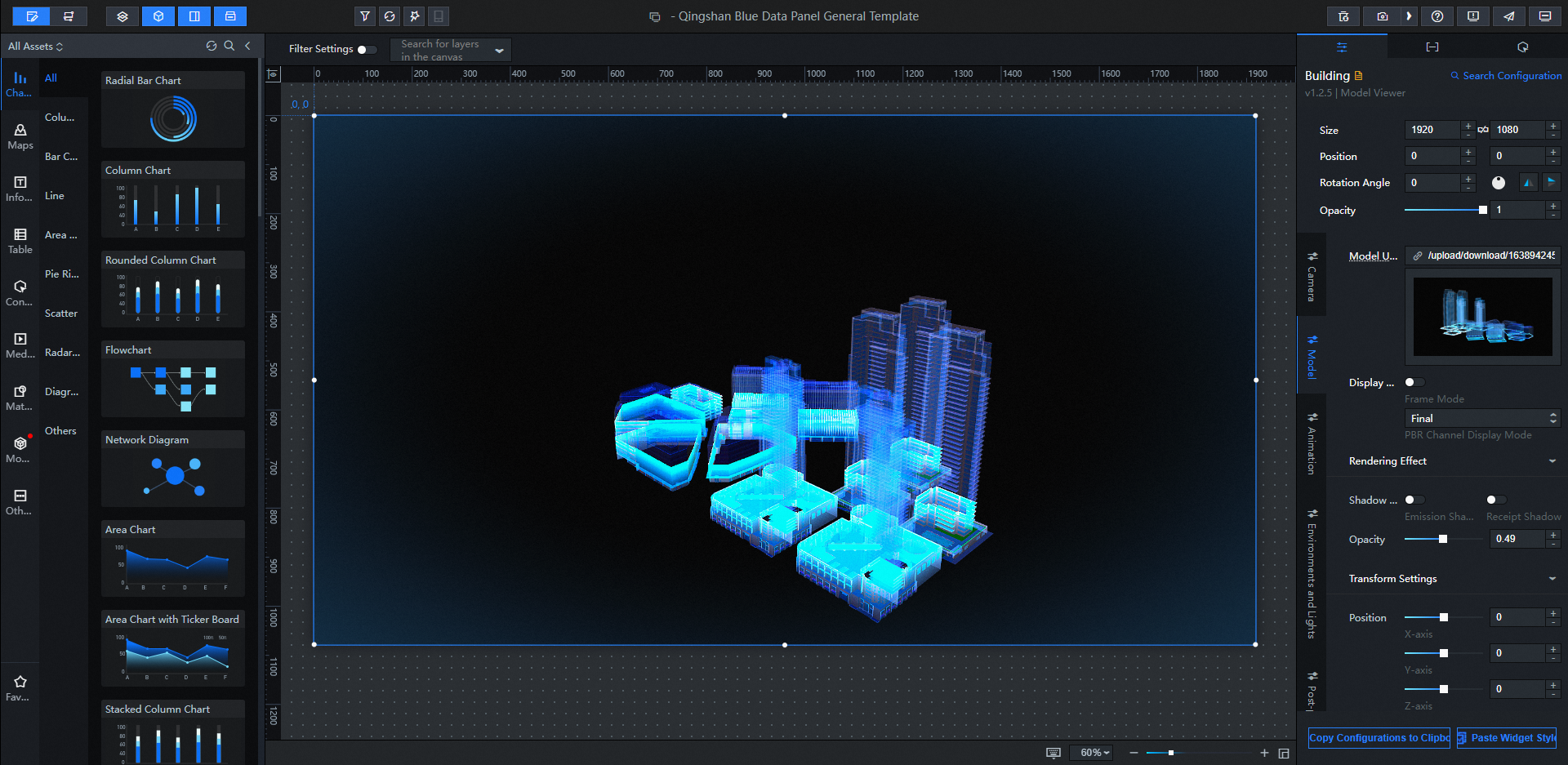Click the layers stack icon in top toolbar

point(122,16)
